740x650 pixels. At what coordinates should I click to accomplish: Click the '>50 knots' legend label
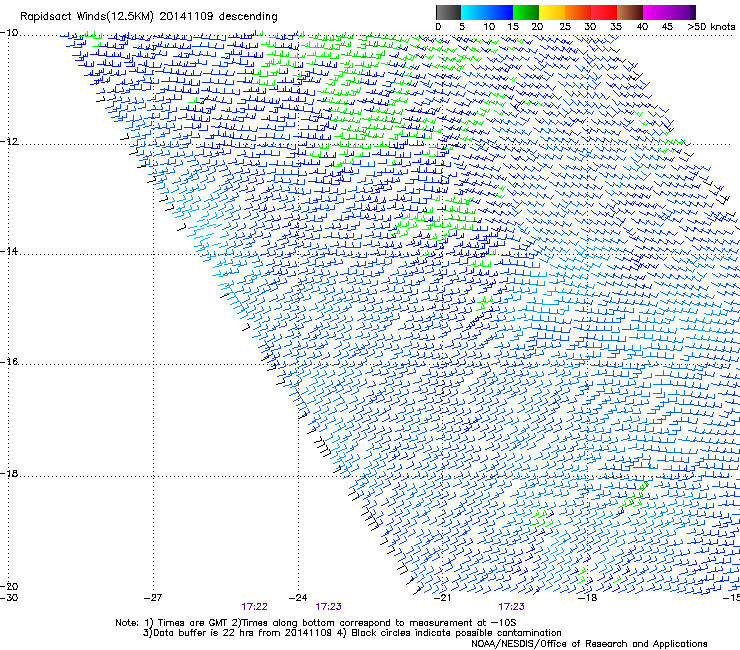click(x=711, y=27)
